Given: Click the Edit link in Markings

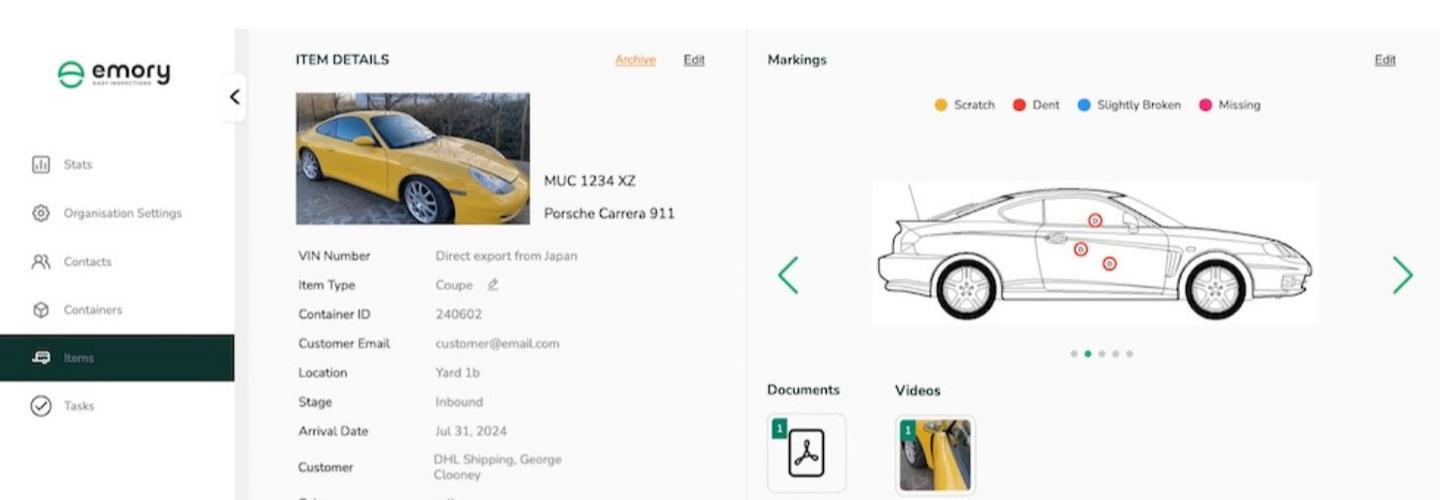Looking at the screenshot, I should point(1385,60).
